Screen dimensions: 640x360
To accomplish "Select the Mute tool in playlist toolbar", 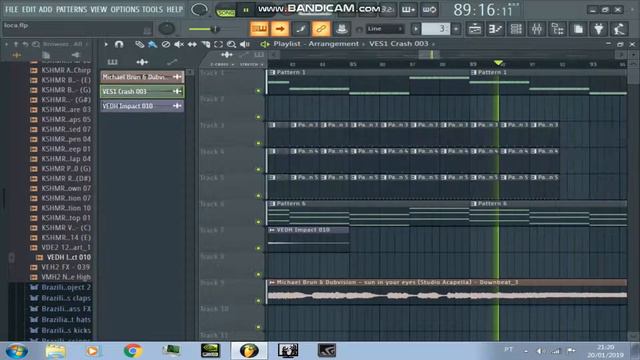I will 178,44.
